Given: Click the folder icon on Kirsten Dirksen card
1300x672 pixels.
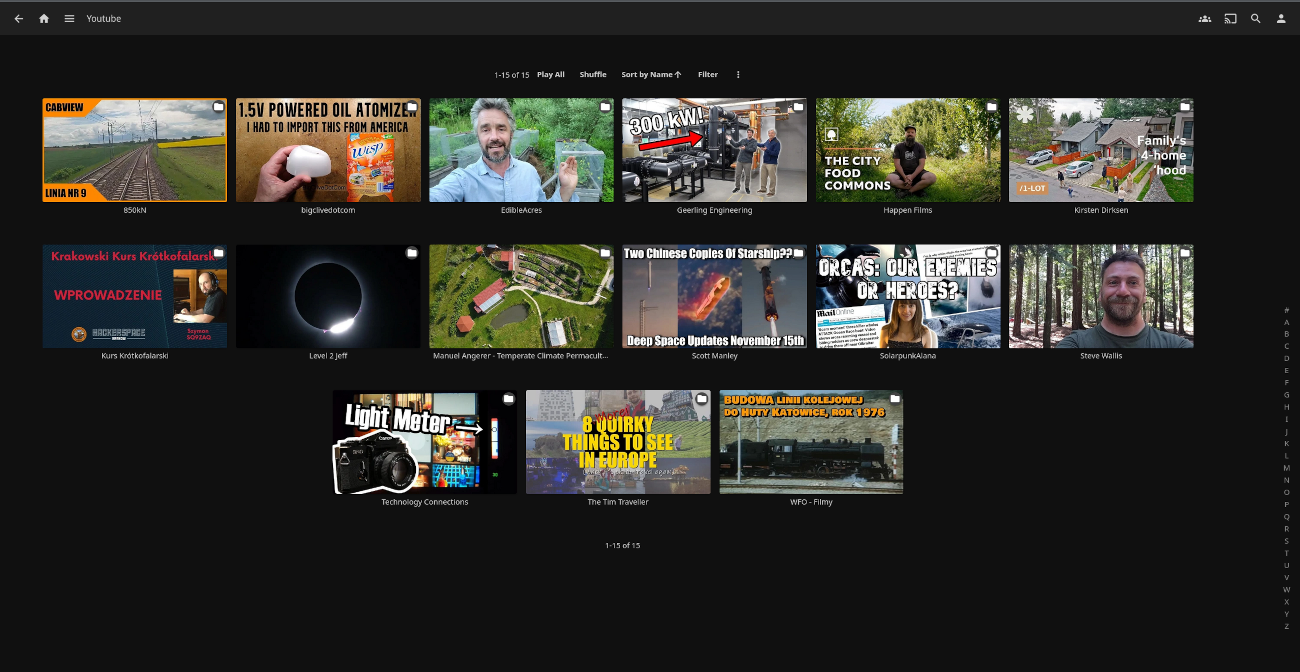Looking at the screenshot, I should coord(1185,107).
